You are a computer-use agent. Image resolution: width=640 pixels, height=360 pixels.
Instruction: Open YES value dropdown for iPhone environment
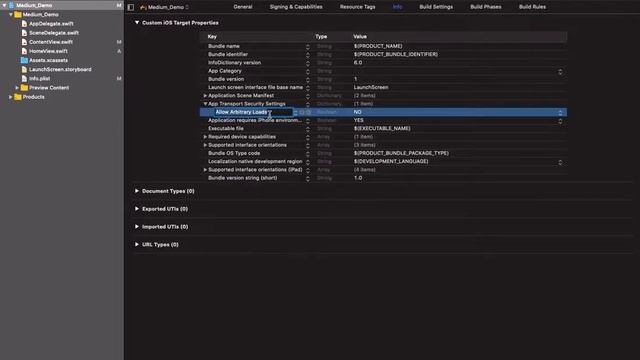[x=560, y=120]
